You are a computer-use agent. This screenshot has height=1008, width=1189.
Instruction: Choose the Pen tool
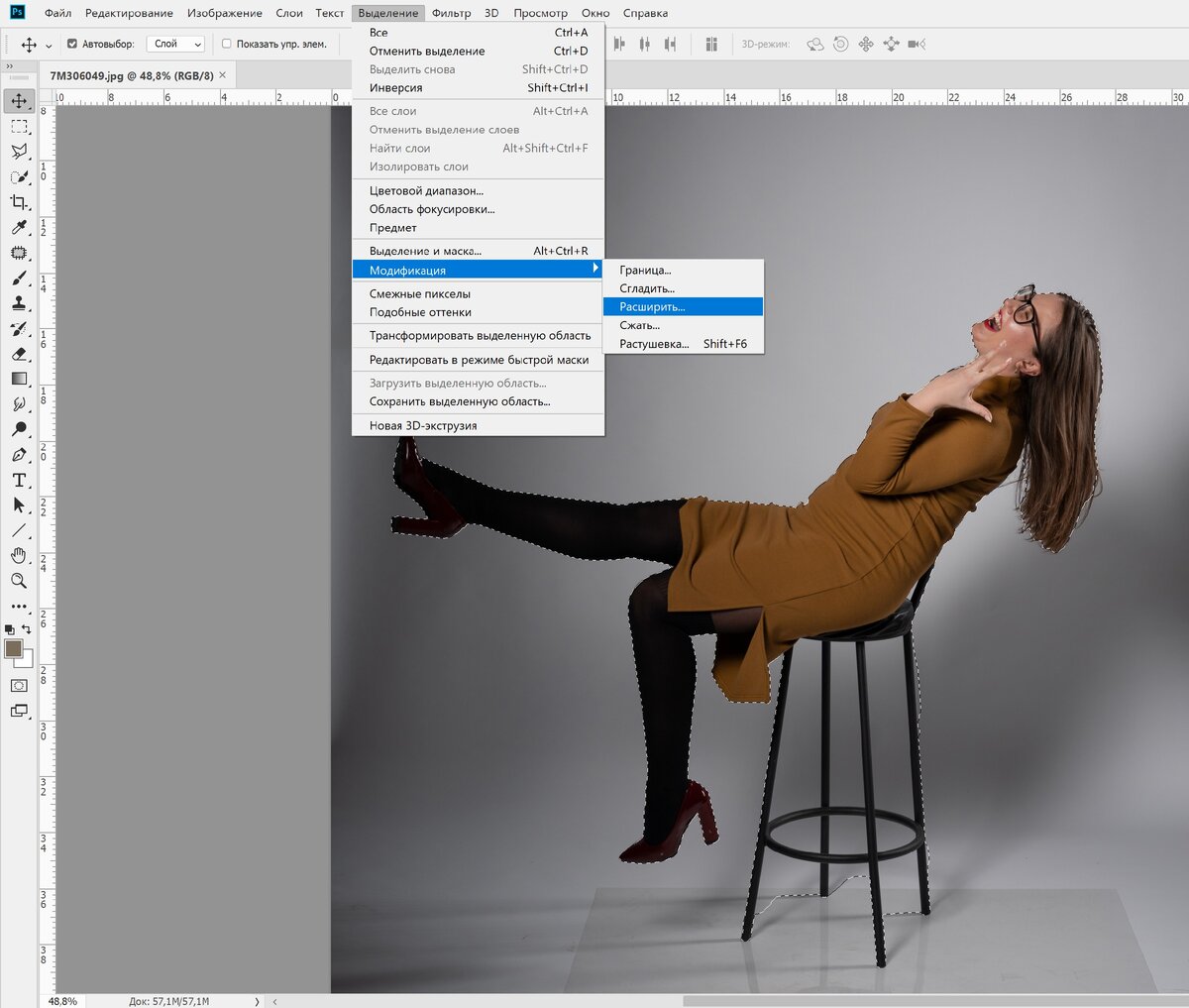tap(19, 455)
